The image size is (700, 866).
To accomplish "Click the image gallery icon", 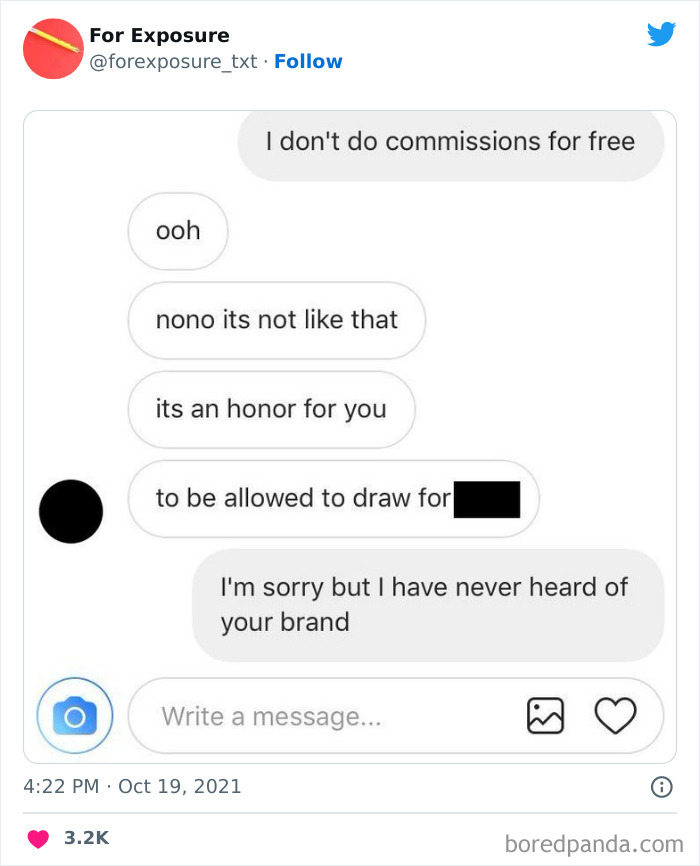I will click(545, 716).
